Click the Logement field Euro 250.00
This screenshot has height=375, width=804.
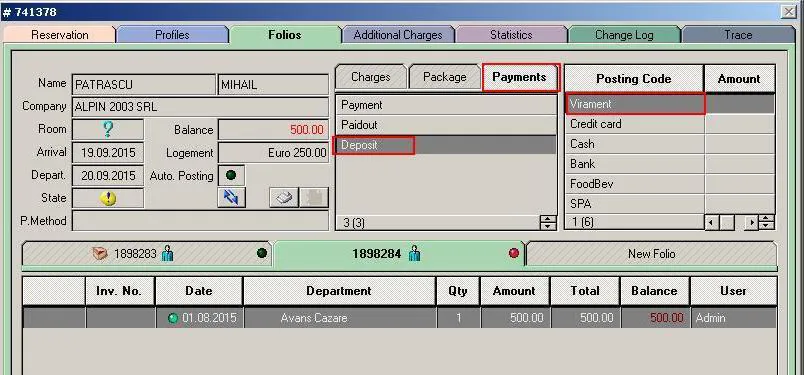273,153
